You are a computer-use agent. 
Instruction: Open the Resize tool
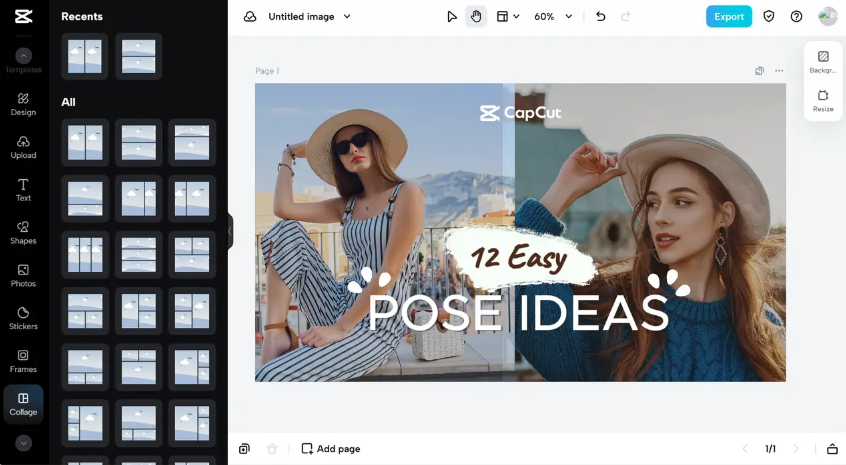point(823,100)
